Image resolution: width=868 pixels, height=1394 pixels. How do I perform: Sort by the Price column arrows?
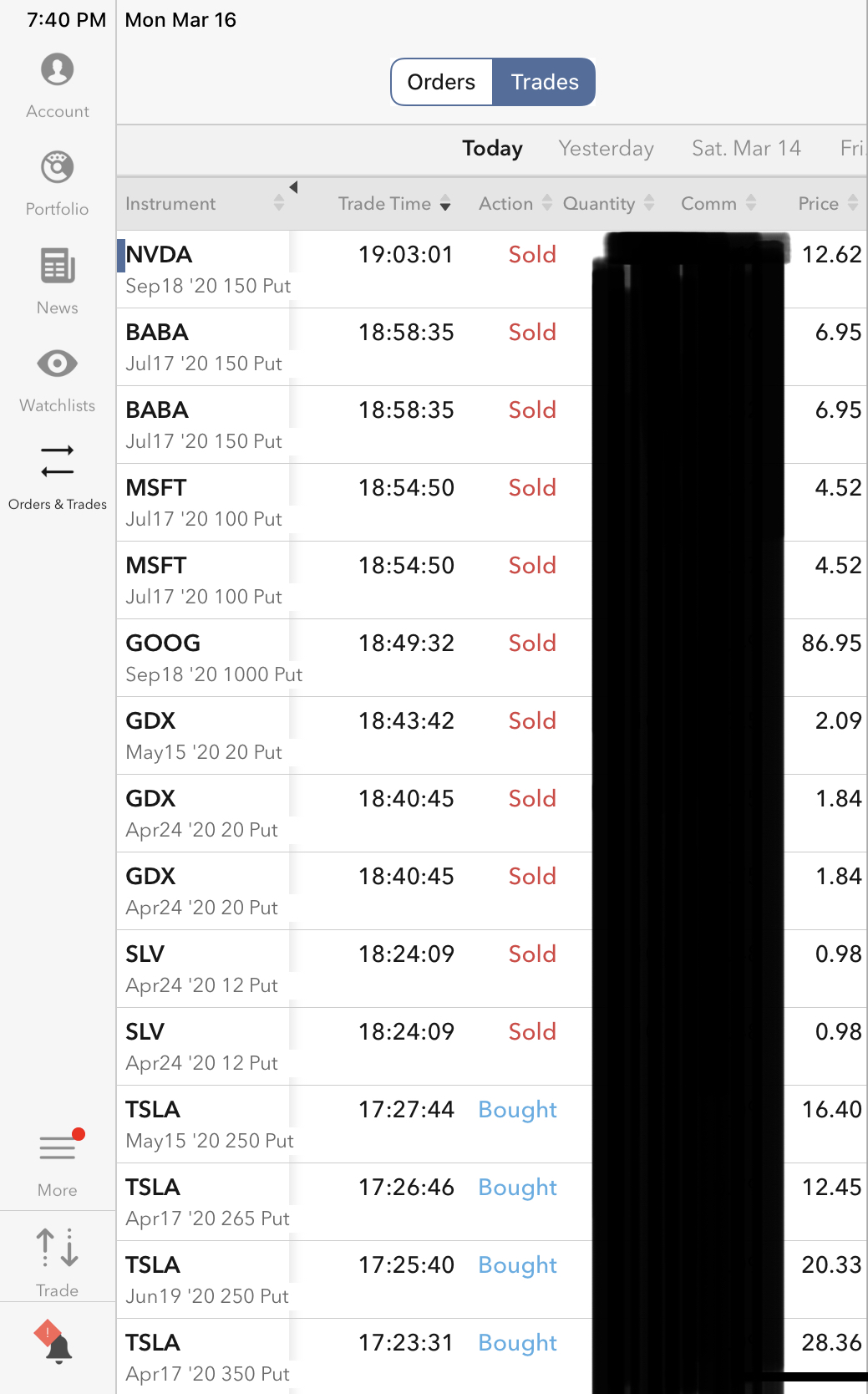point(853,203)
